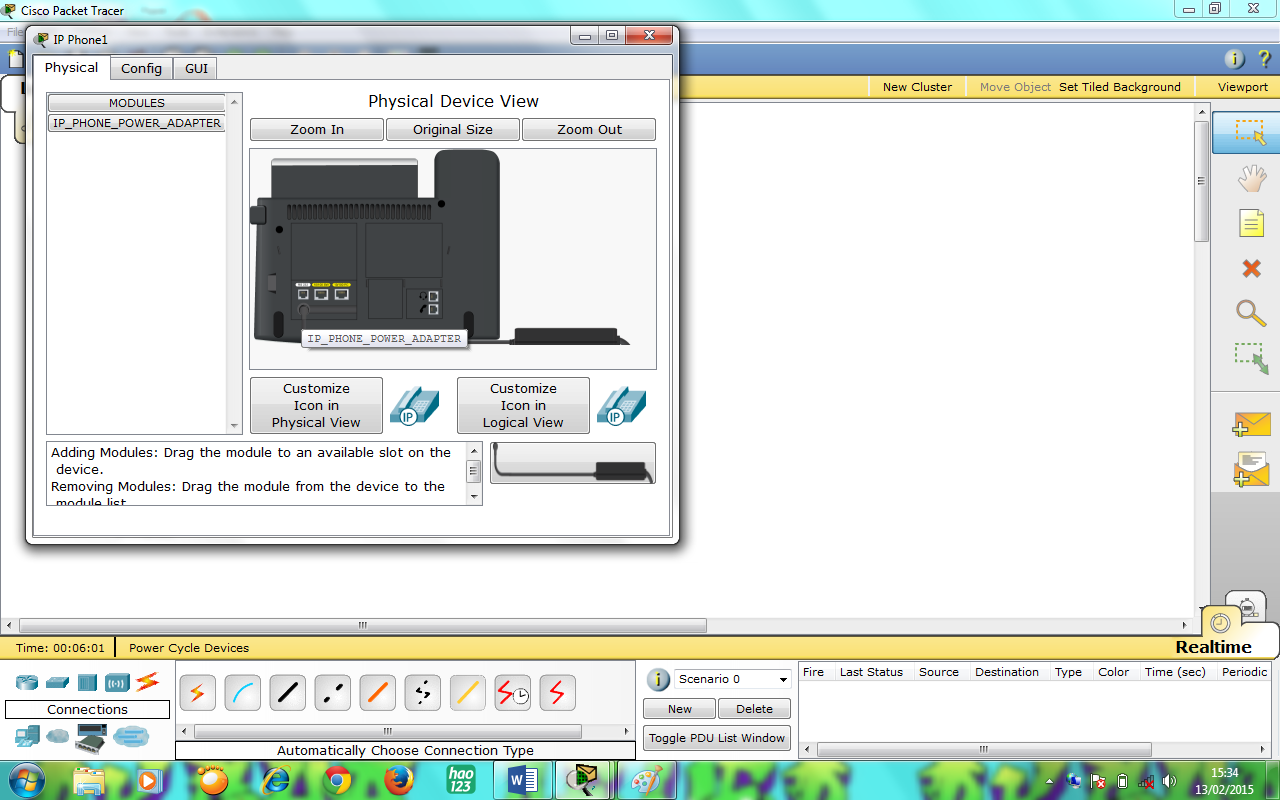Select the Delete tool red X
This screenshot has width=1280, height=800.
1251,268
